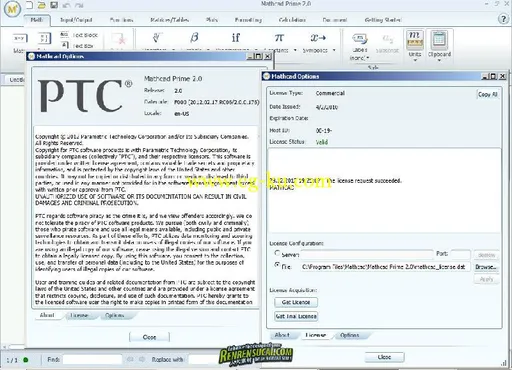Expand the Units dropdown arrow
512x370 pixels.
(x=415, y=60)
